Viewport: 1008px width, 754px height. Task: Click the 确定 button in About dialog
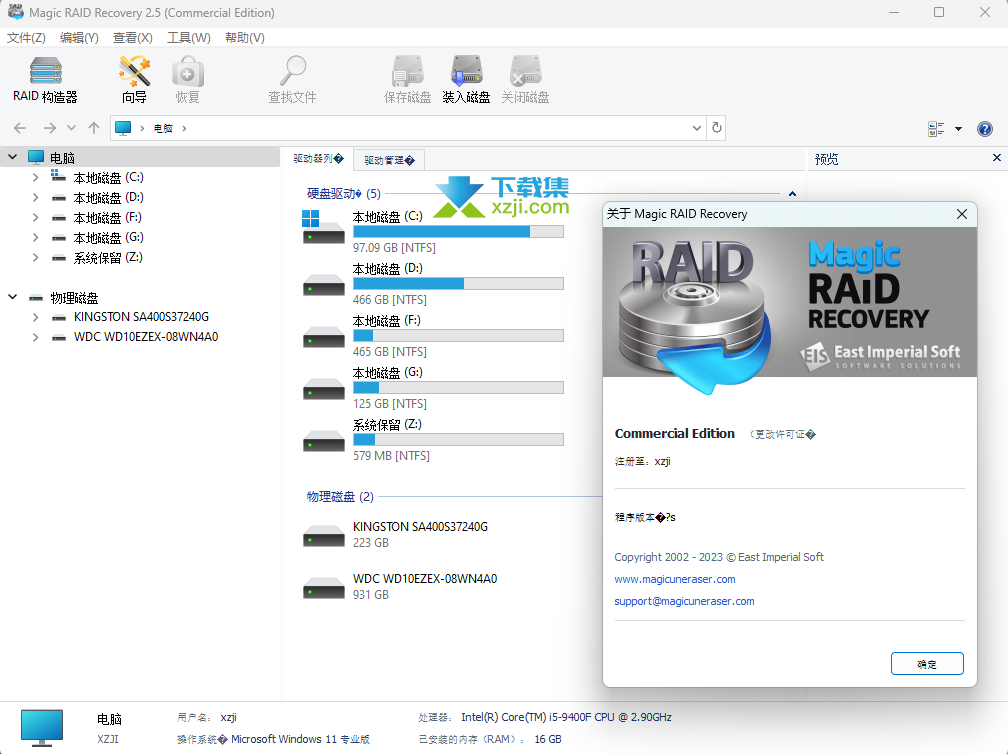(x=927, y=664)
